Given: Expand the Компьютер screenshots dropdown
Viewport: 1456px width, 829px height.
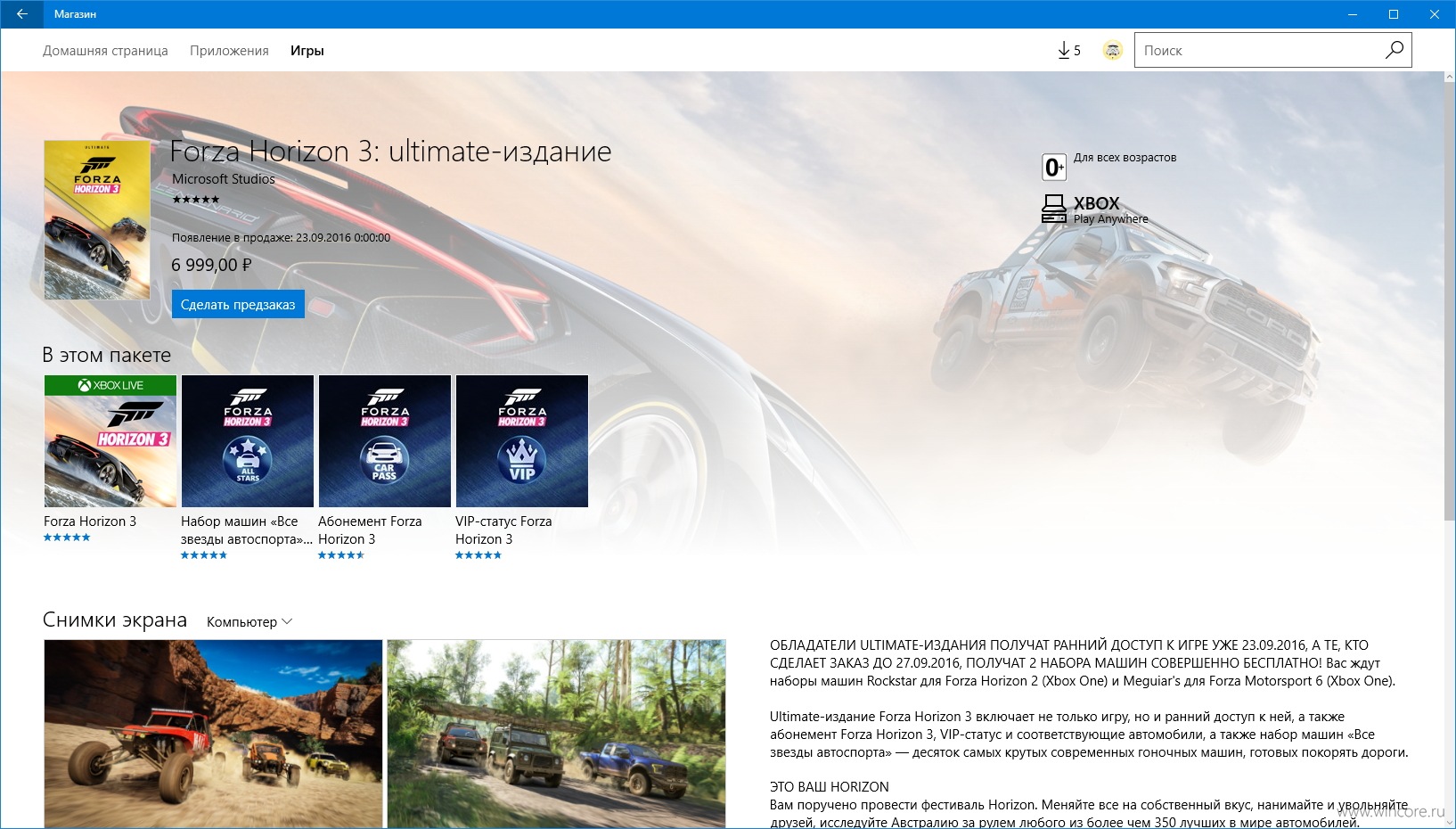Looking at the screenshot, I should [249, 621].
